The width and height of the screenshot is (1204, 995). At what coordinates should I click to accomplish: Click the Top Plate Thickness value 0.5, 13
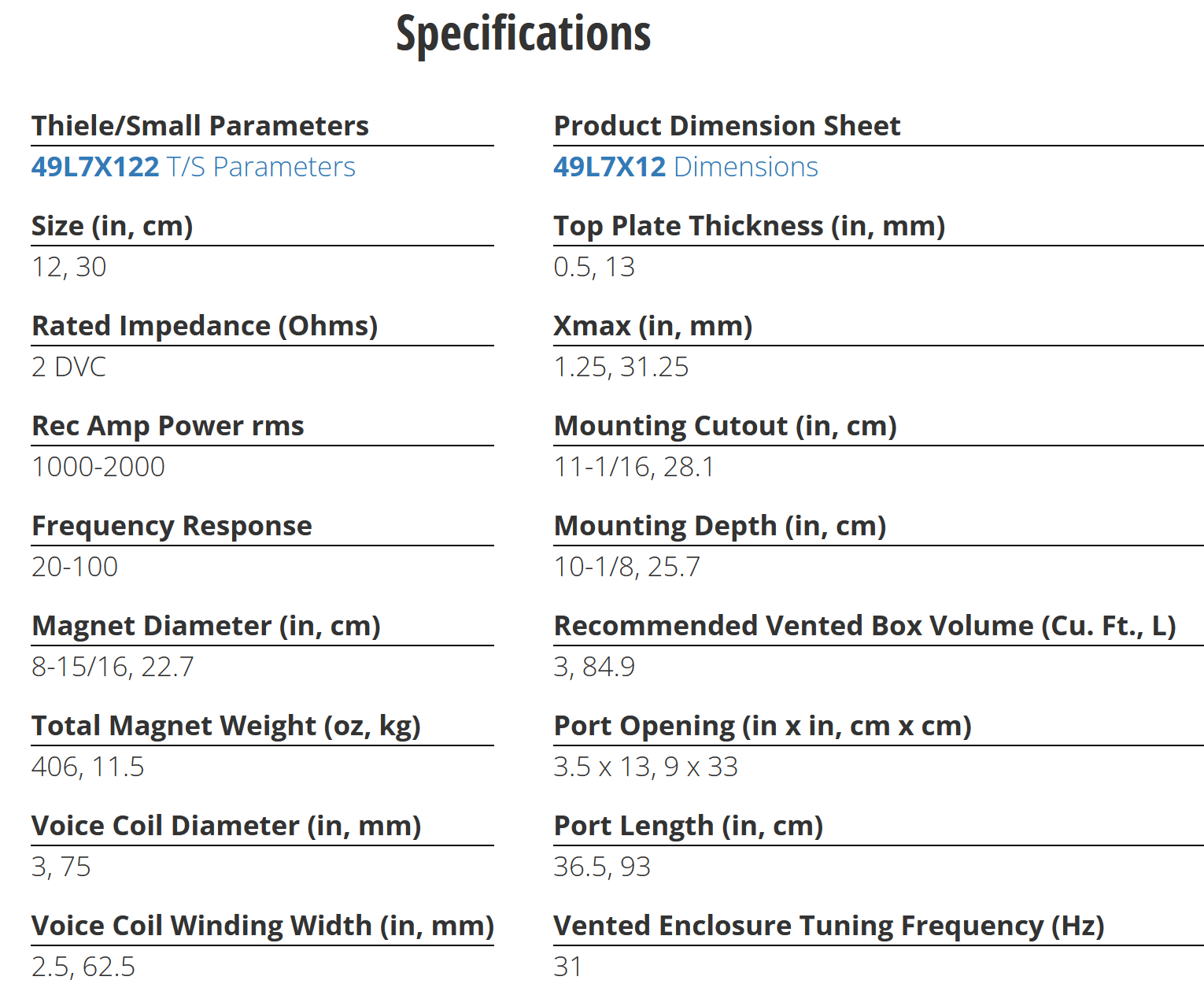(x=594, y=267)
